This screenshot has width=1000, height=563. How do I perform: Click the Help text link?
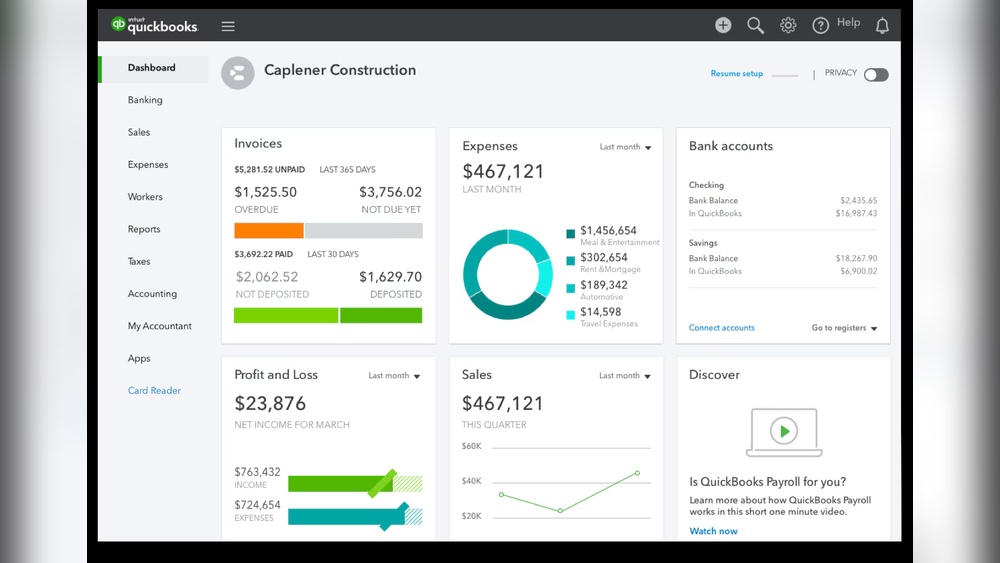pos(848,22)
